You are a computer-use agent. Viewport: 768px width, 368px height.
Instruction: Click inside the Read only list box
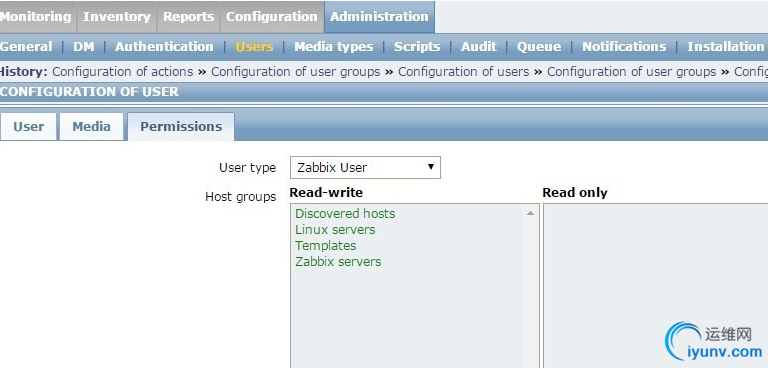pos(655,286)
